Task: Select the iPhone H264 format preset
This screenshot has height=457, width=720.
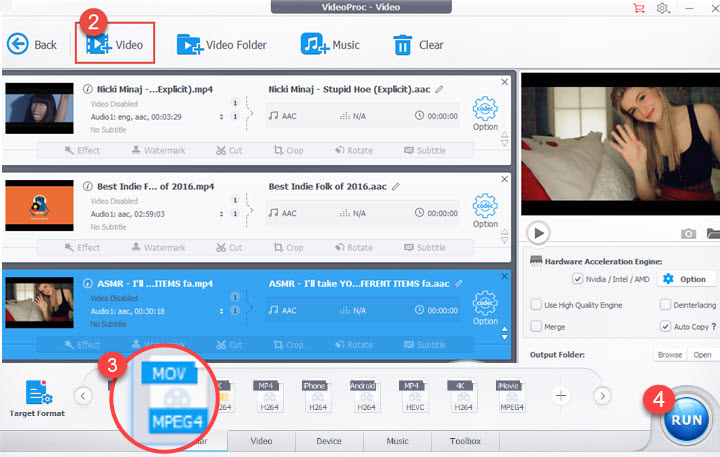Action: [317, 396]
